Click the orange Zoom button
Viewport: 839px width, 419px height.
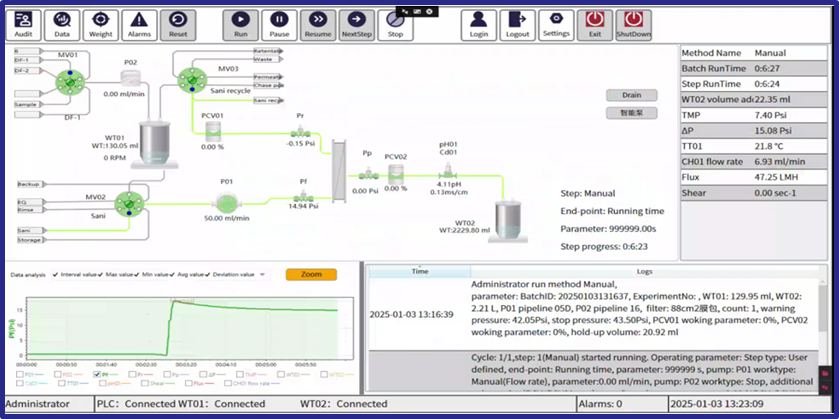[310, 274]
